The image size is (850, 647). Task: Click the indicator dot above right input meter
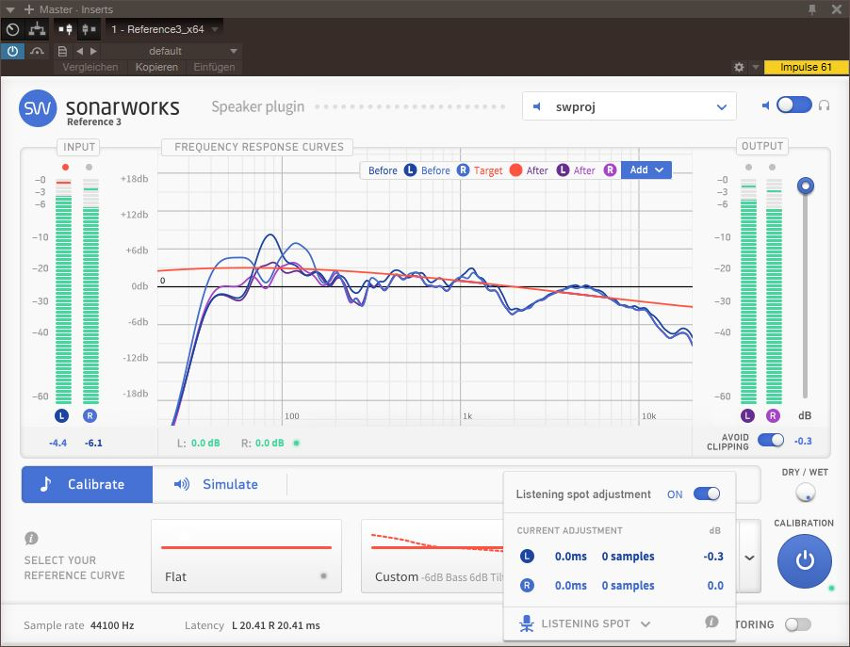point(89,167)
